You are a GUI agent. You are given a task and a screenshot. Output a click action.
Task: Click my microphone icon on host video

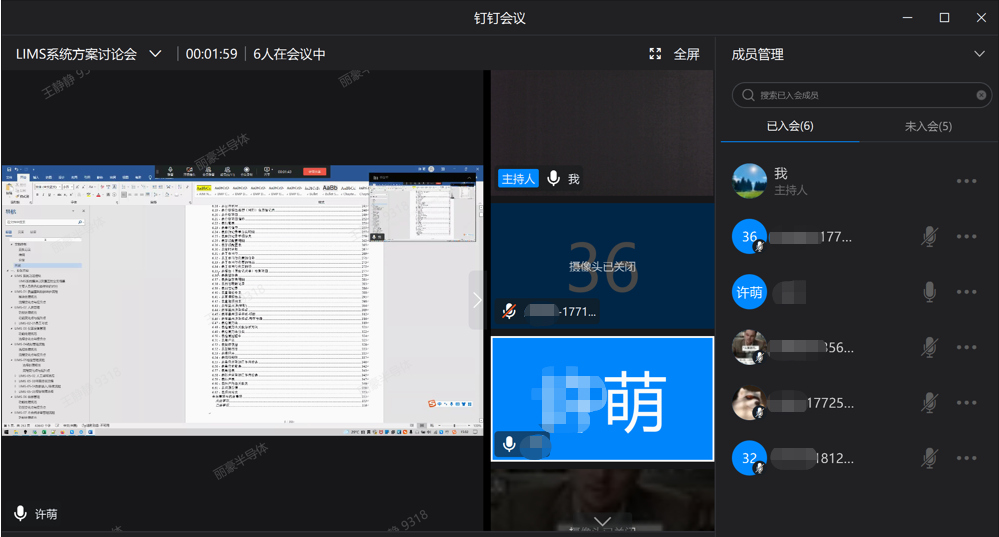[554, 179]
